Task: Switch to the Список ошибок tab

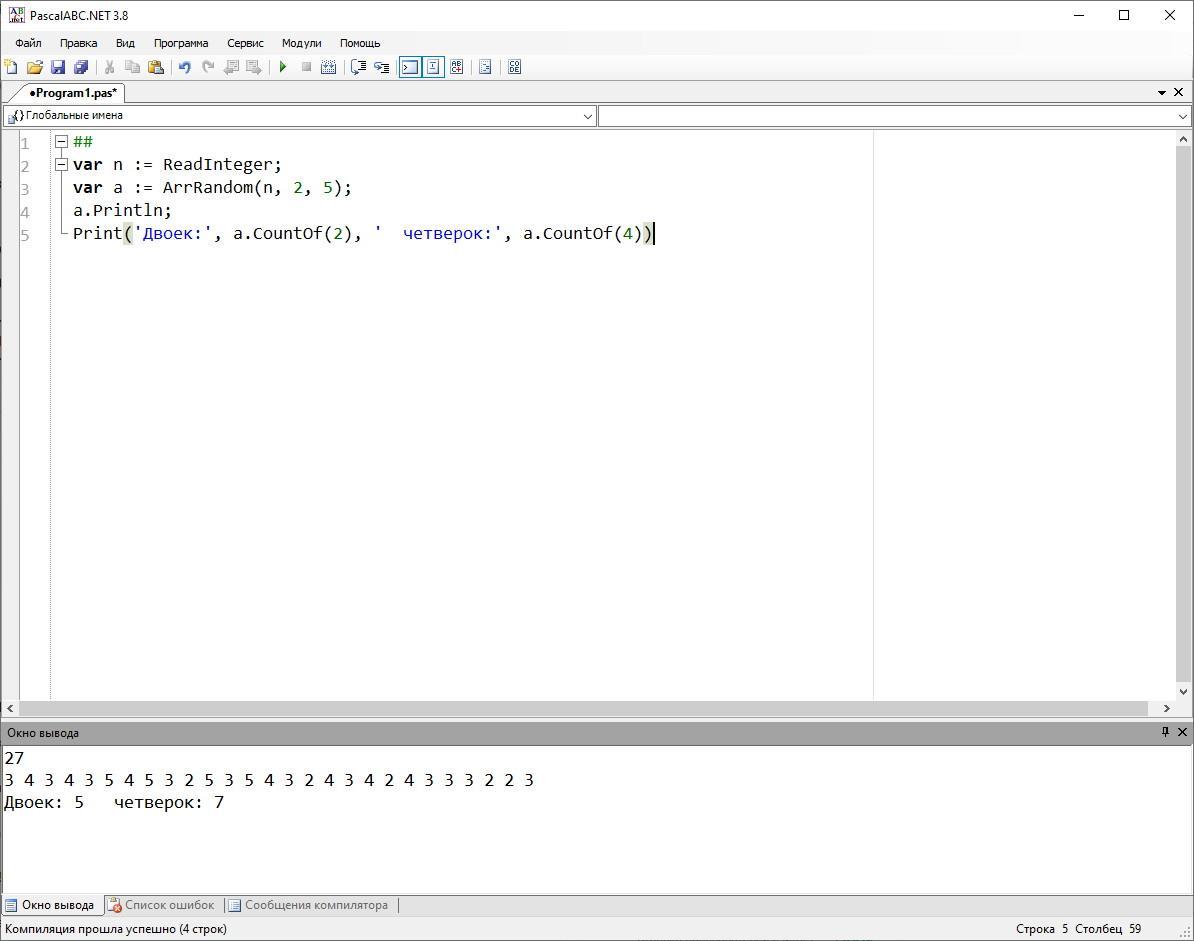Action: tap(161, 905)
